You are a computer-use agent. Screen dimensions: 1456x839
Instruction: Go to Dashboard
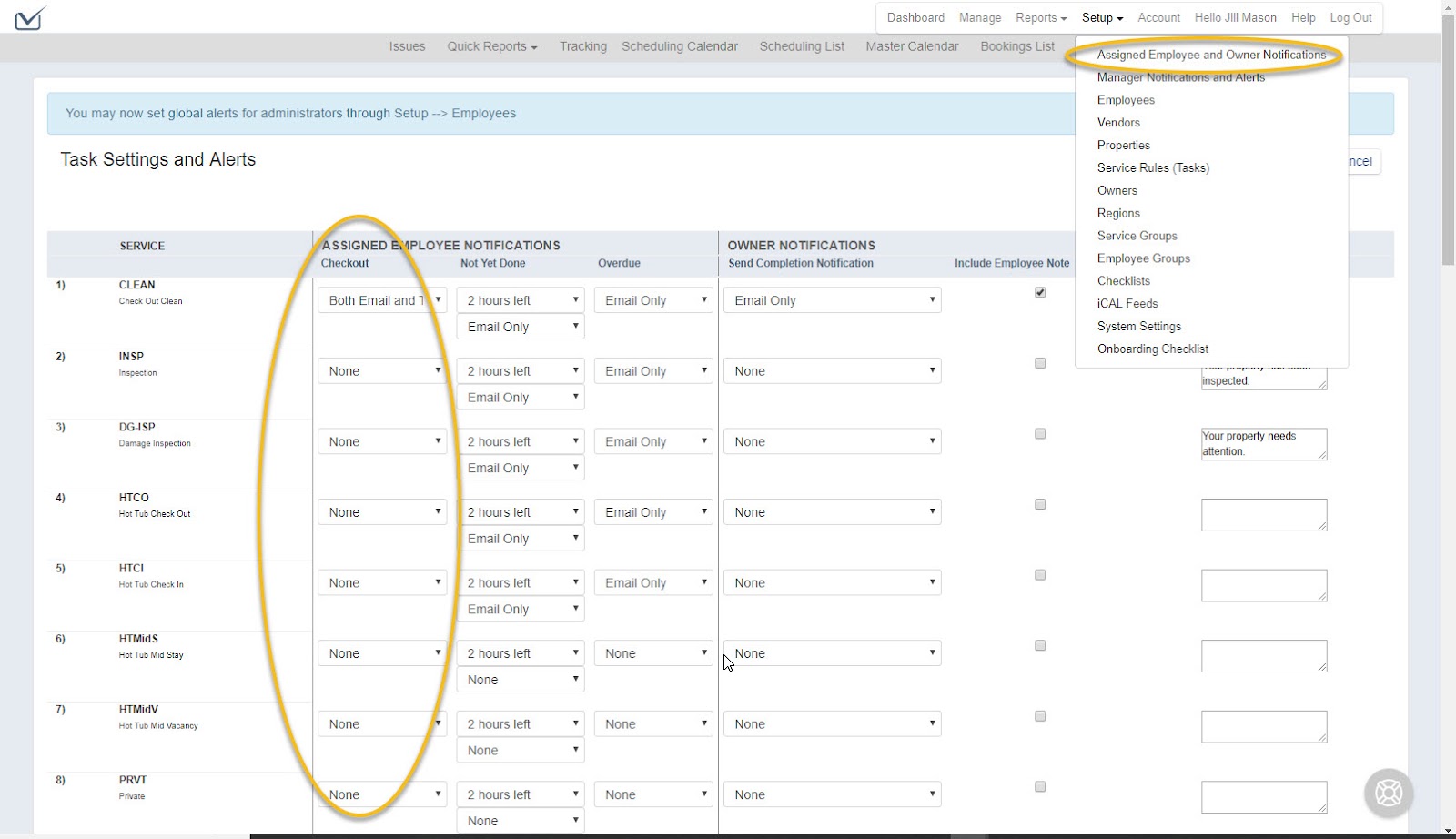tap(915, 17)
